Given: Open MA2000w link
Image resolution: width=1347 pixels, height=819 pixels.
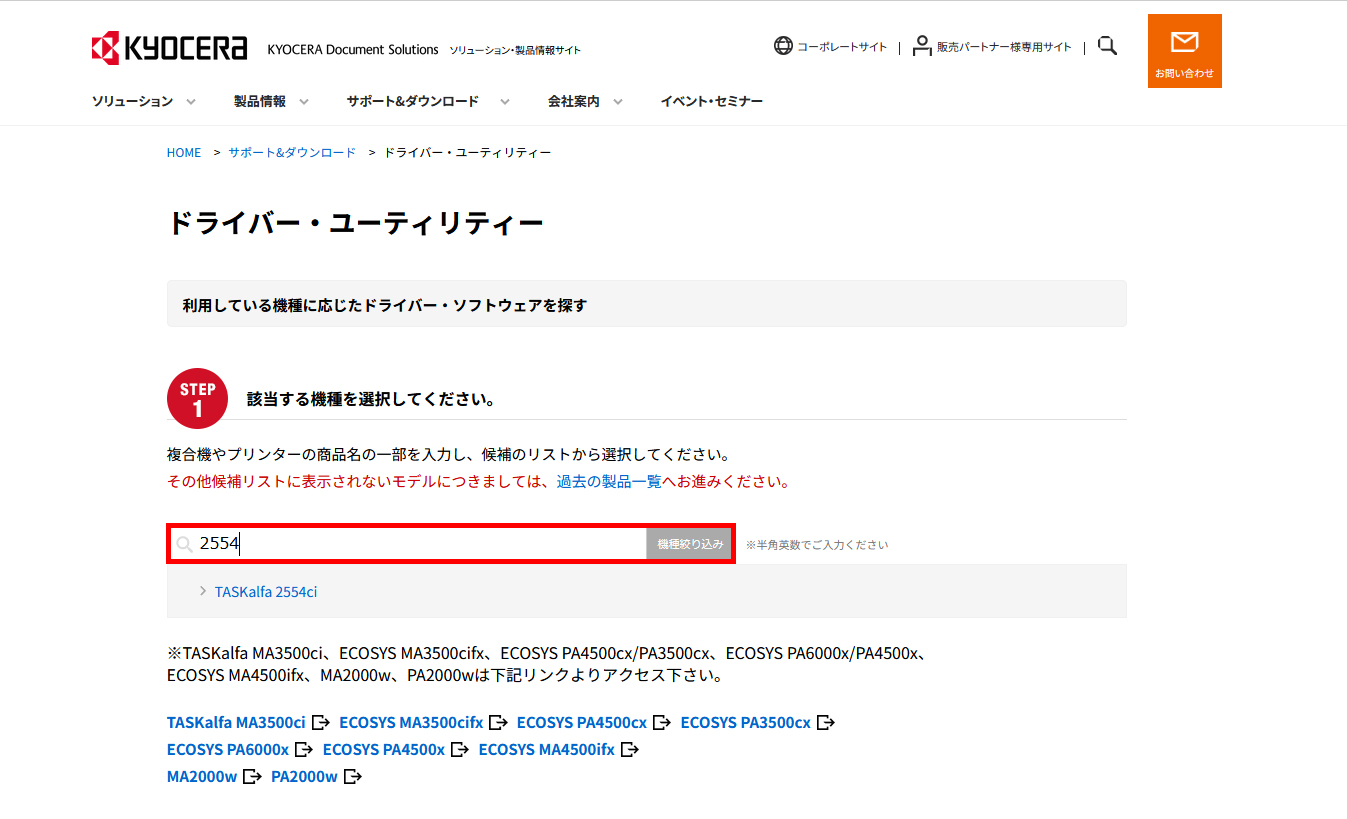Looking at the screenshot, I should (202, 776).
